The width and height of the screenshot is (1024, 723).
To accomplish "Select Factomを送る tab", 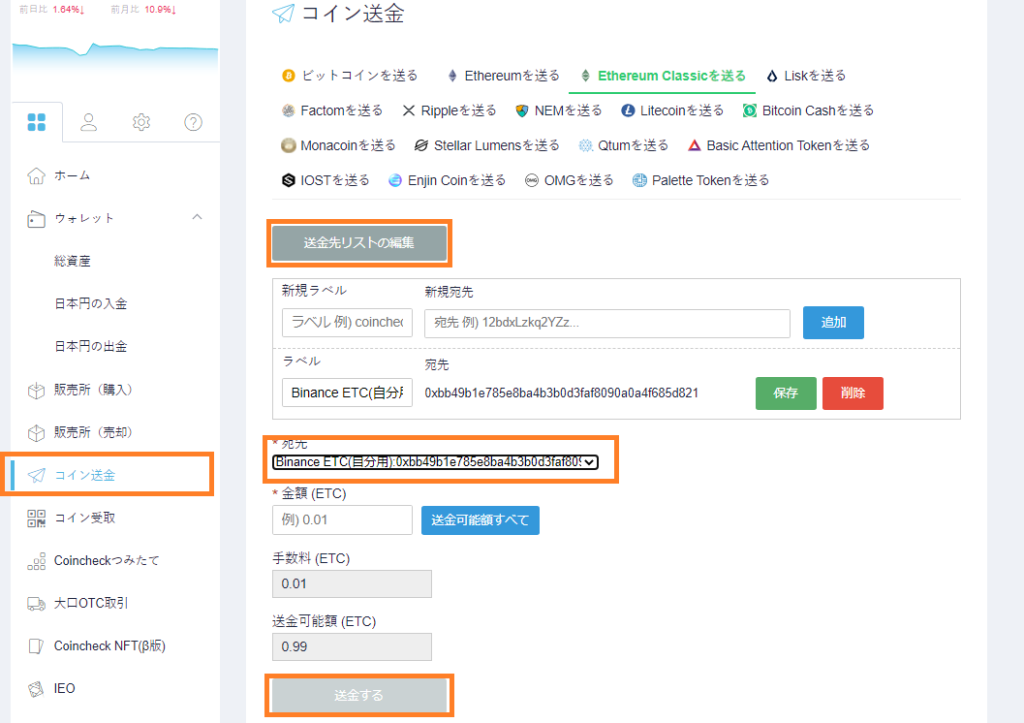I will click(x=332, y=110).
